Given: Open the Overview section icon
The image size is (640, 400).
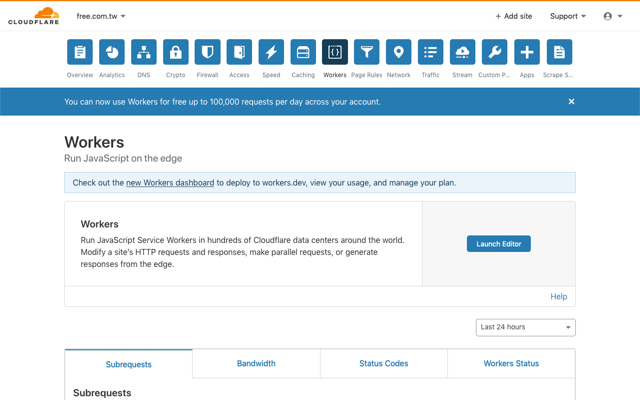Looking at the screenshot, I should pyautogui.click(x=80, y=52).
